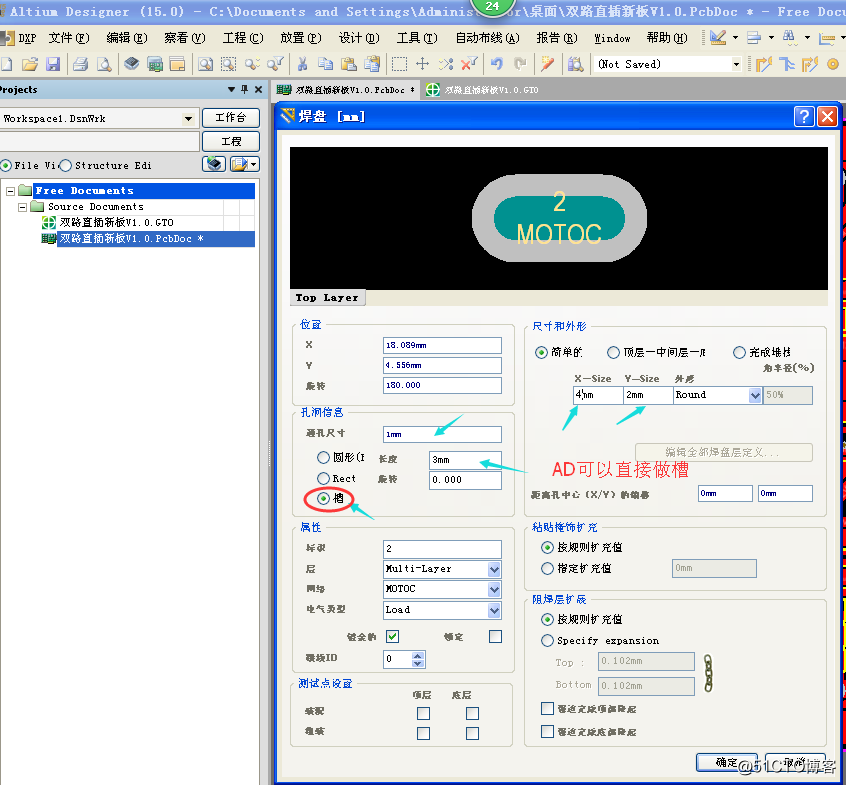Click the Browse Library binoculars icon
The image size is (846, 785).
click(x=575, y=64)
